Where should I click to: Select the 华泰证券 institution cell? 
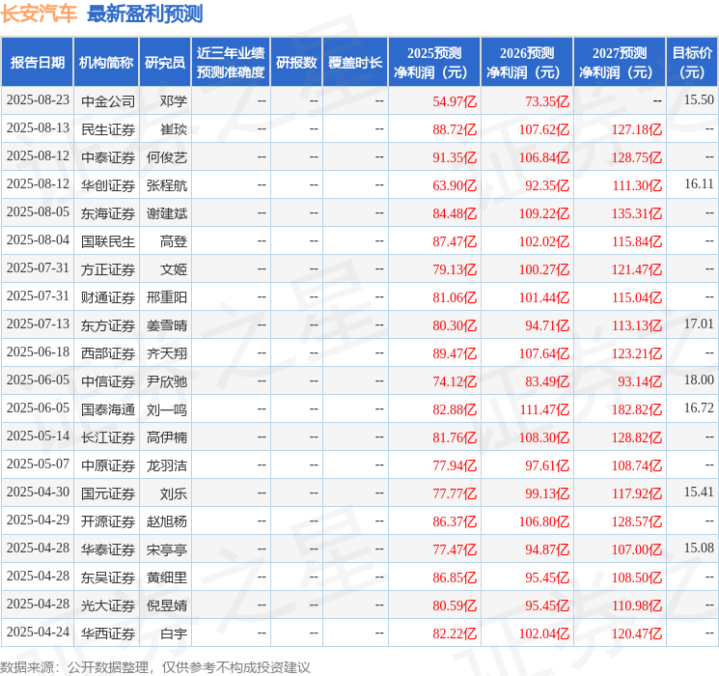(108, 550)
